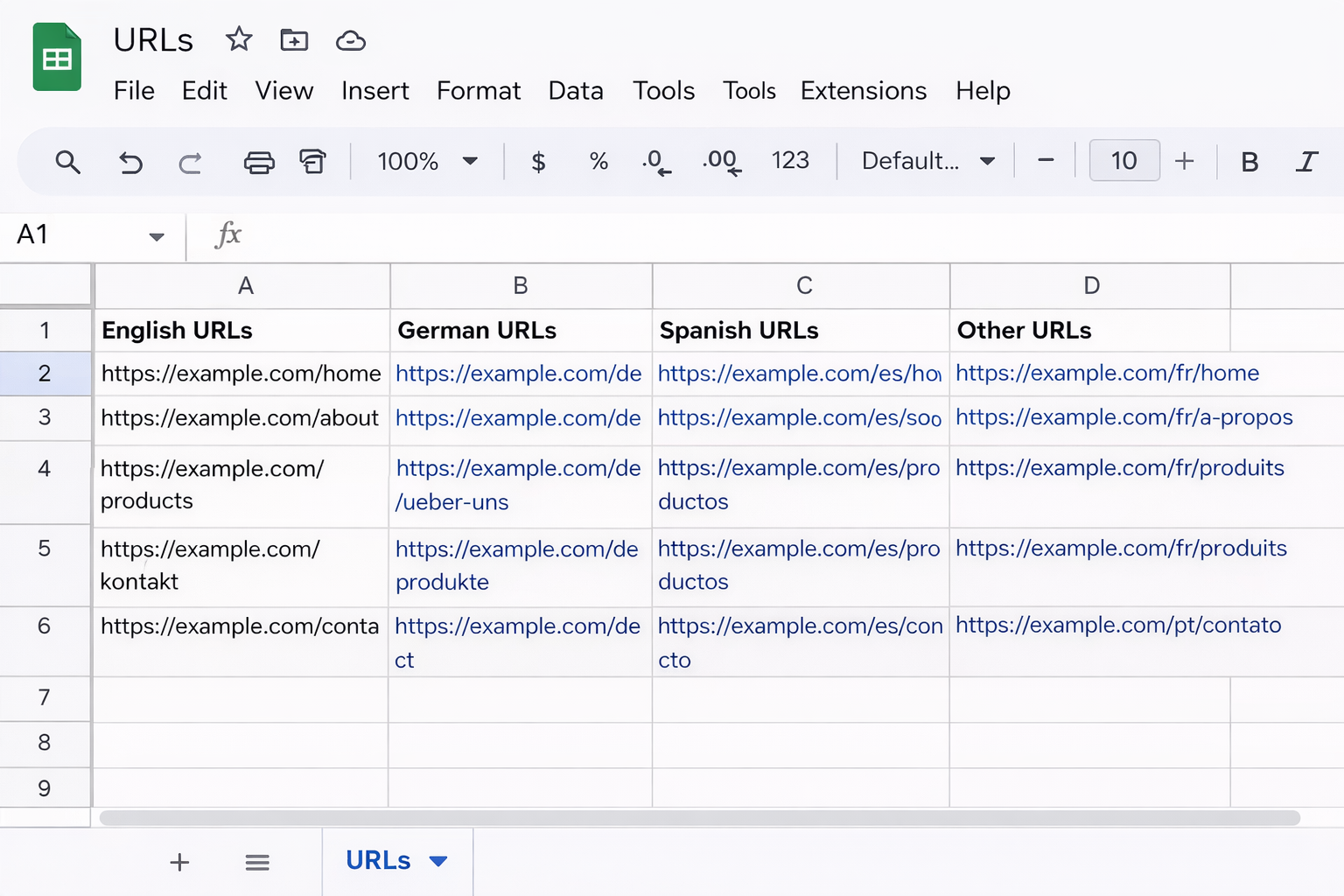This screenshot has width=1344, height=896.
Task: Add a new sheet with plus button
Action: coord(179,862)
